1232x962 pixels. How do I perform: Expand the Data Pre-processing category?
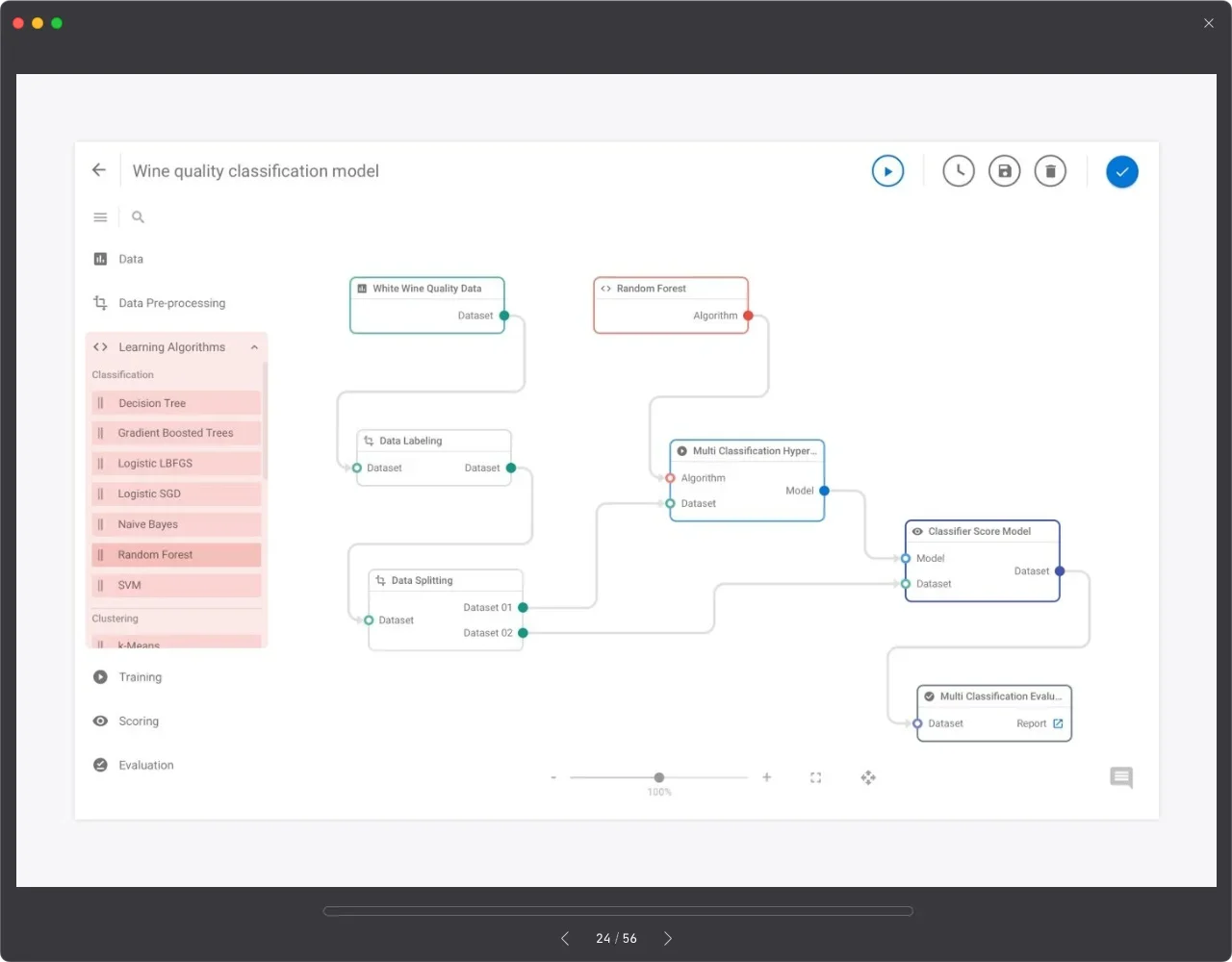[171, 303]
